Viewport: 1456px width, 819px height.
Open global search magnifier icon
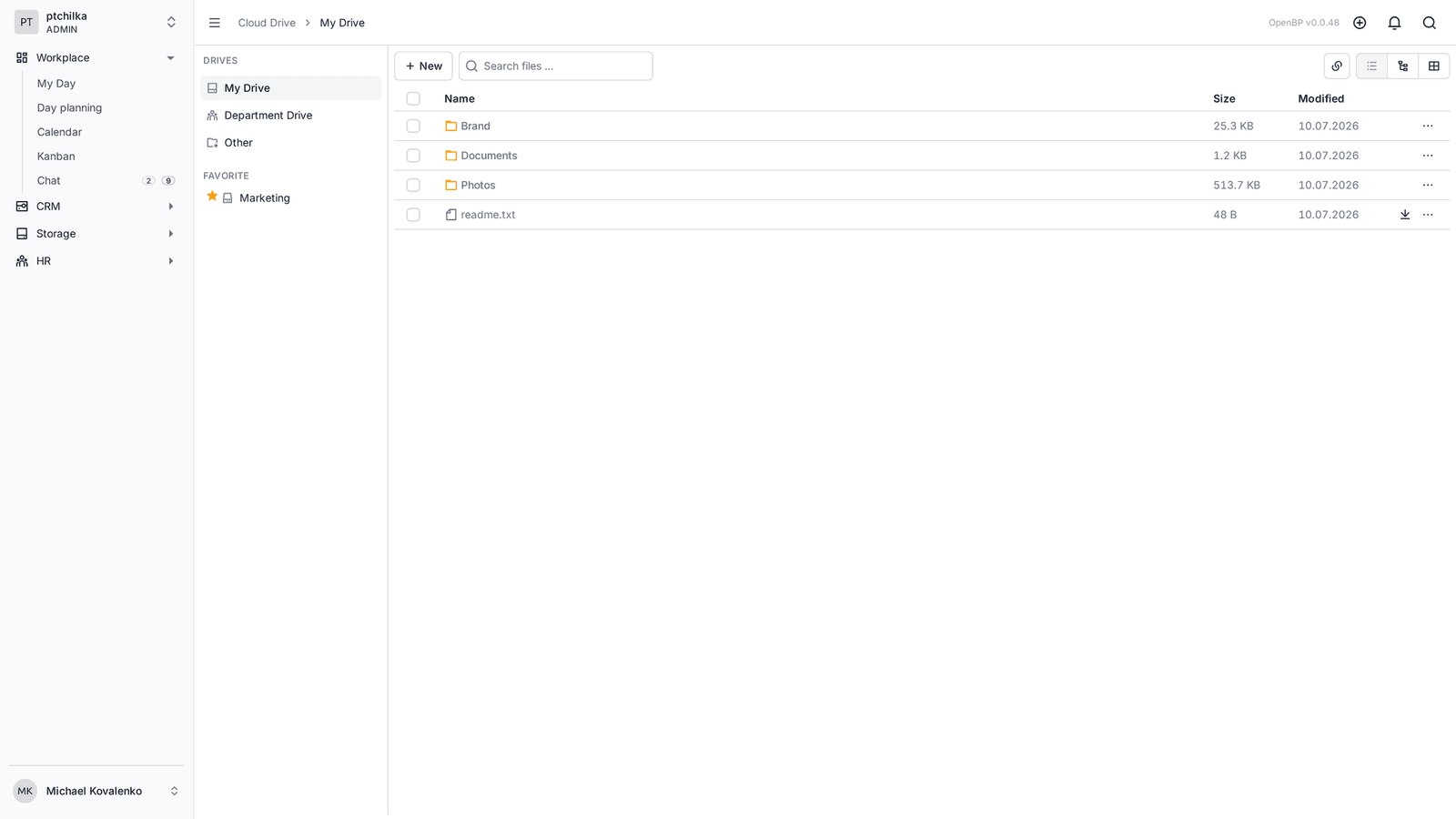(x=1430, y=23)
